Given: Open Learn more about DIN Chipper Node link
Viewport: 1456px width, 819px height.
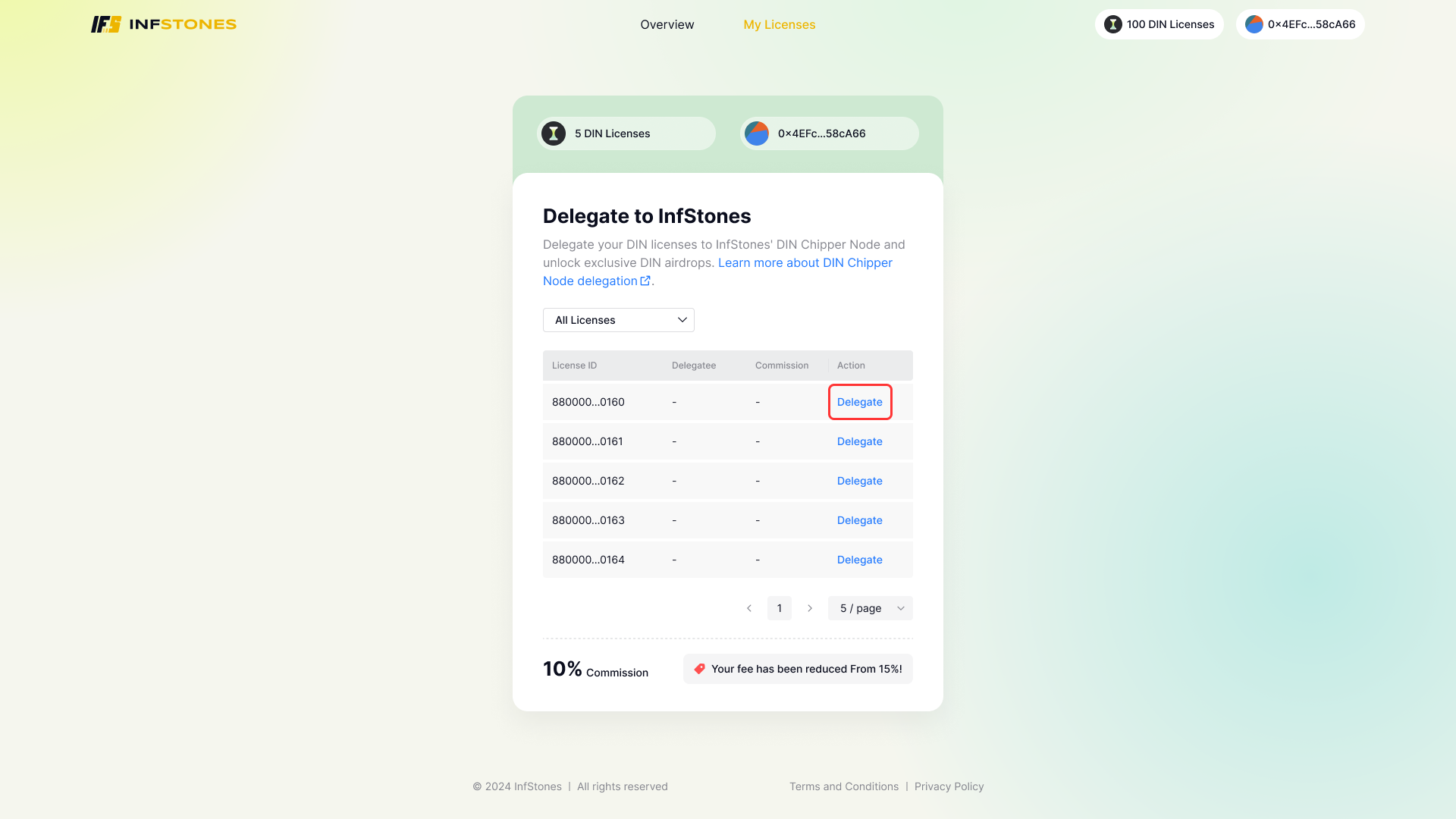Looking at the screenshot, I should coord(805,262).
